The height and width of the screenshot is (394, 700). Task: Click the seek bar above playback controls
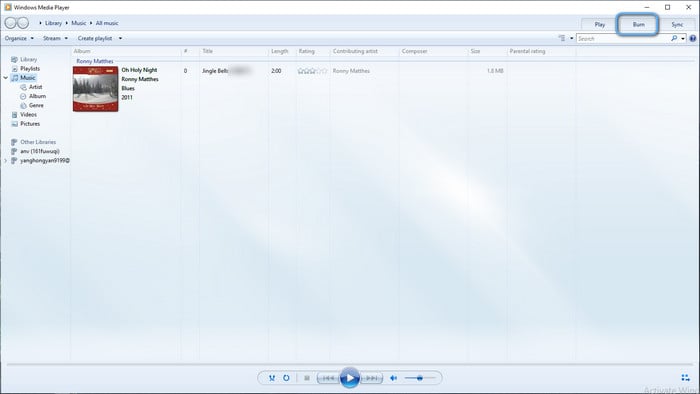[350, 365]
